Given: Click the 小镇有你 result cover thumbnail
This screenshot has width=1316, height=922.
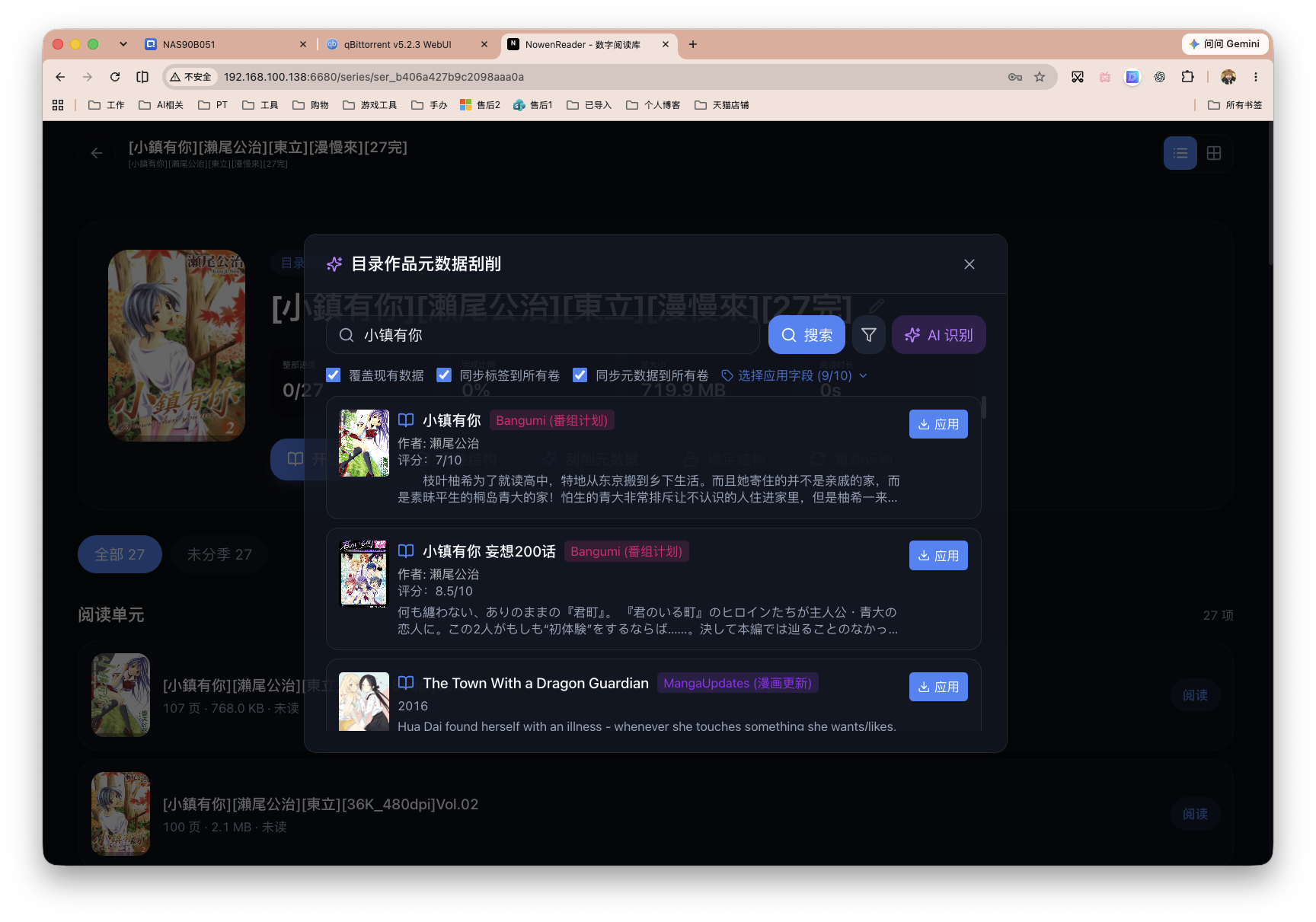Looking at the screenshot, I should [x=364, y=443].
